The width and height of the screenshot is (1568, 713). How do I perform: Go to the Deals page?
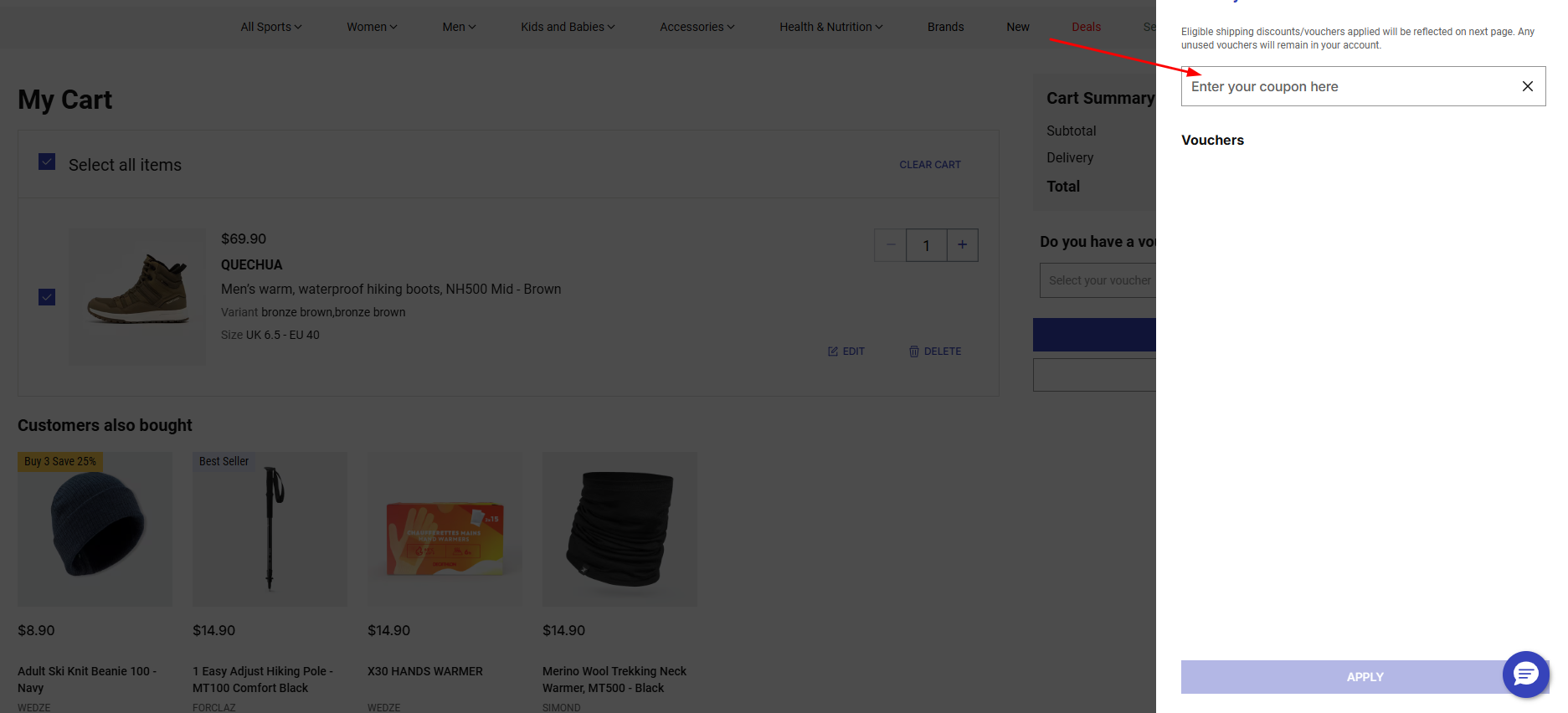(x=1086, y=27)
